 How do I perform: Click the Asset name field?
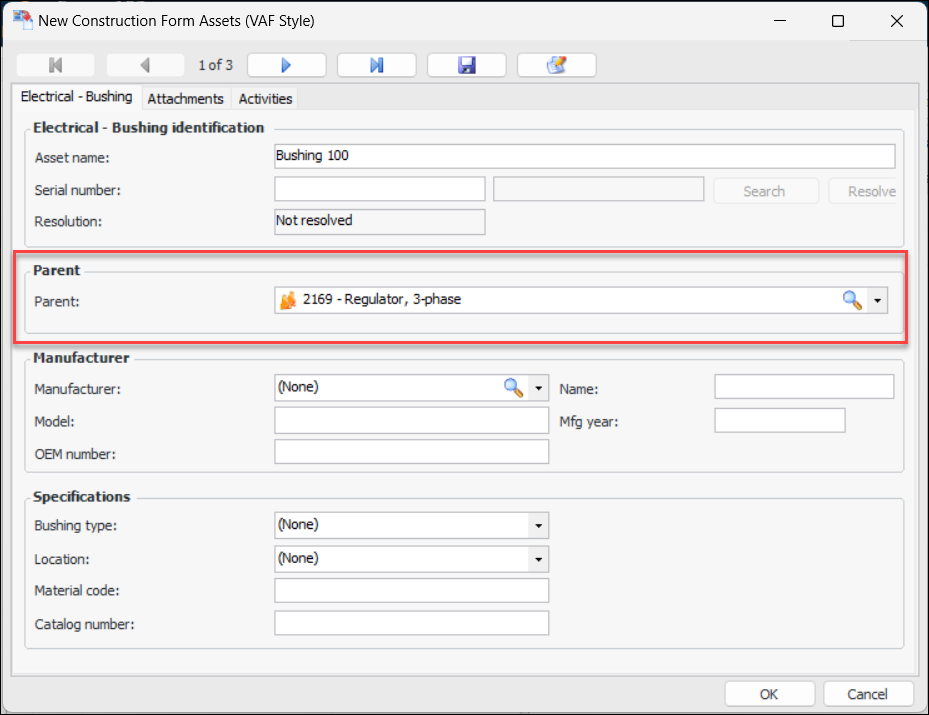coord(584,156)
